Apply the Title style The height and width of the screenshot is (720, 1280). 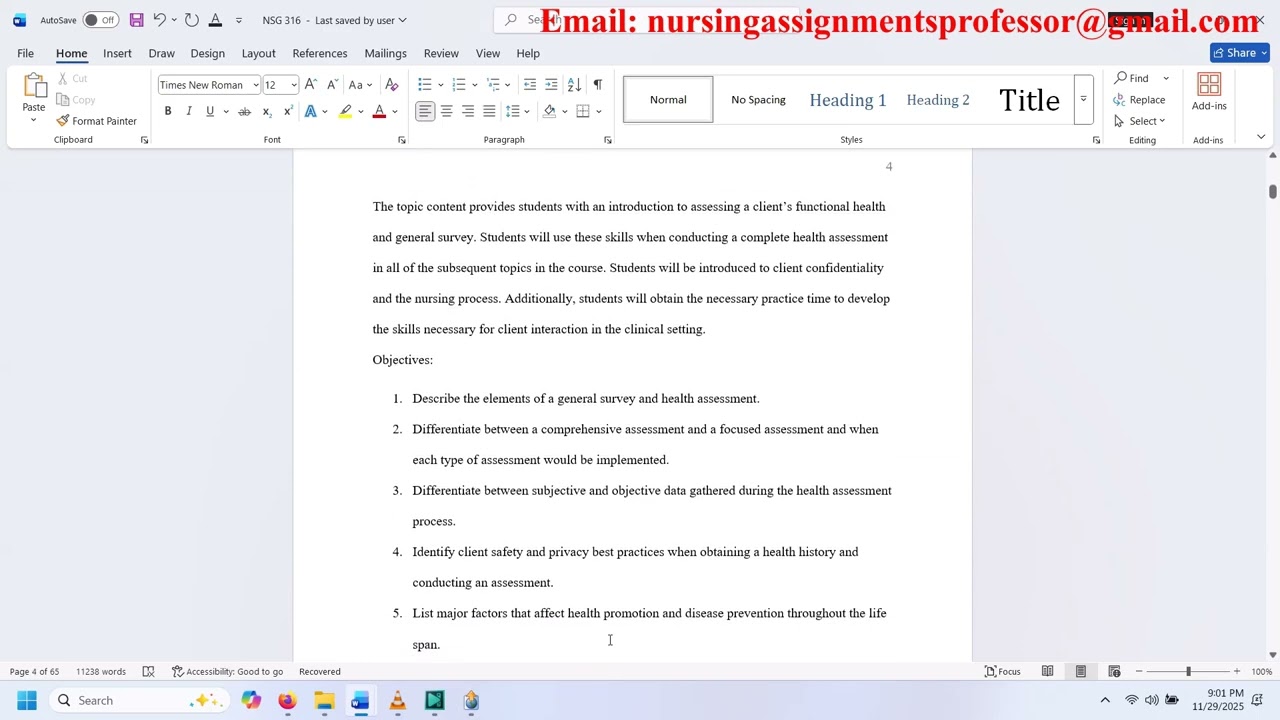pyautogui.click(x=1029, y=100)
